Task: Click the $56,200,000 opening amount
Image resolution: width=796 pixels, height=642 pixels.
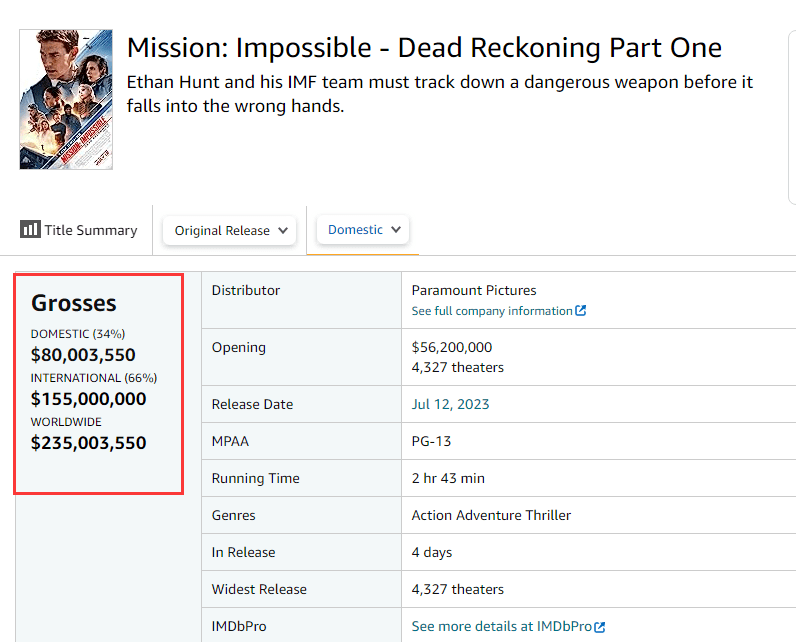Action: (452, 347)
